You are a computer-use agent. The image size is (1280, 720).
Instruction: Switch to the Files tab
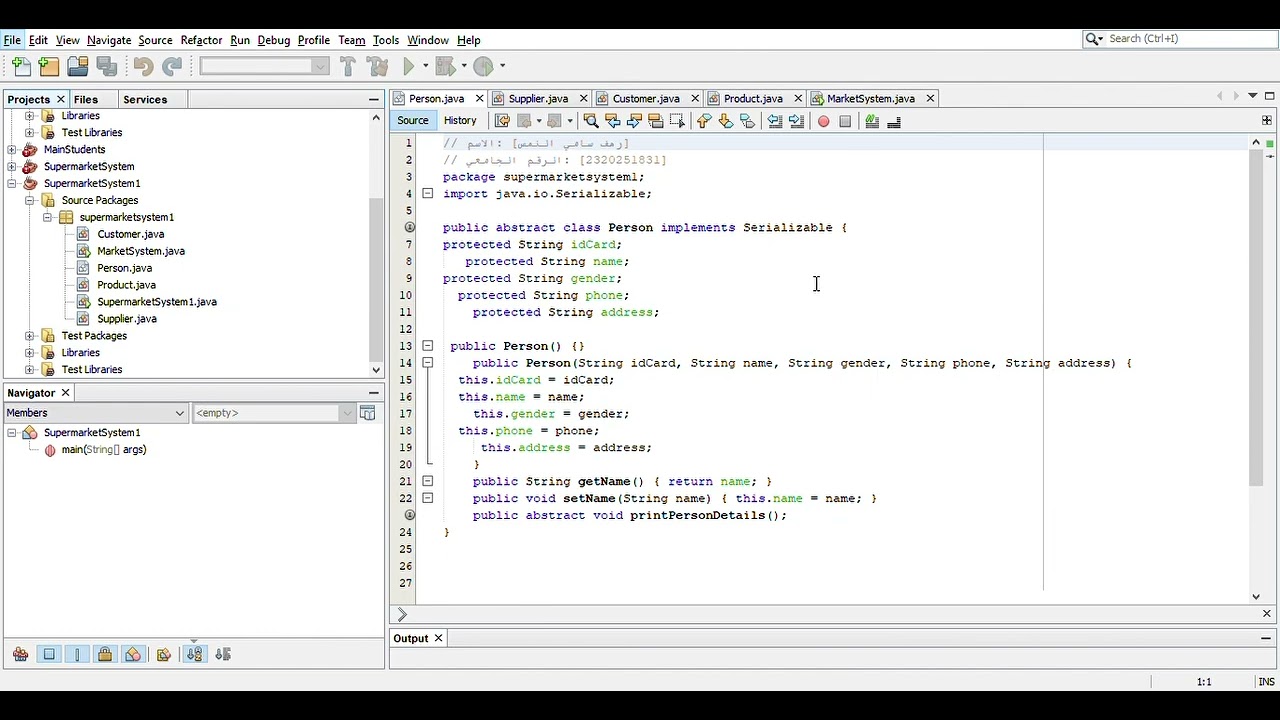click(x=86, y=99)
